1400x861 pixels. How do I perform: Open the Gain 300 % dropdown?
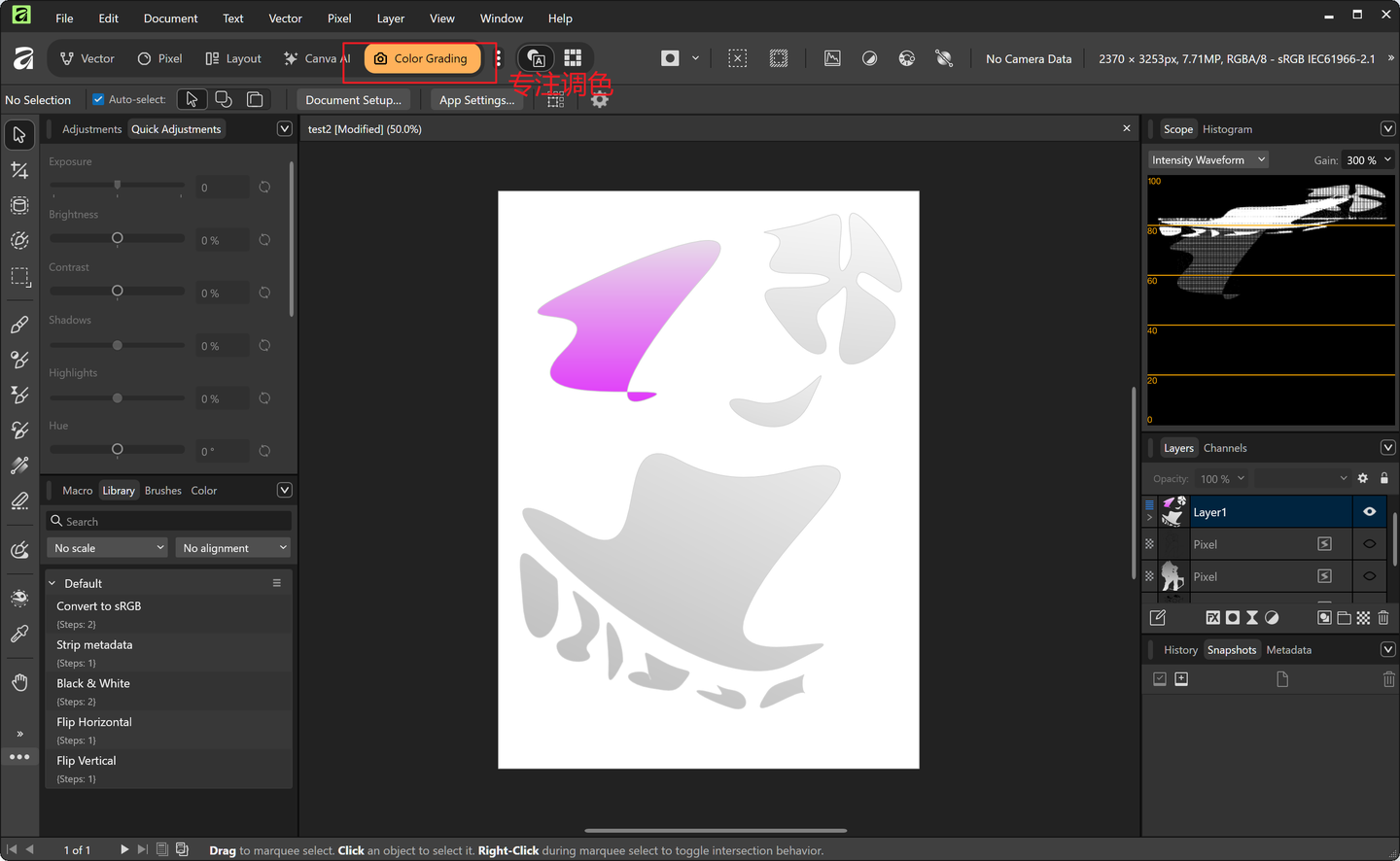(x=1369, y=159)
